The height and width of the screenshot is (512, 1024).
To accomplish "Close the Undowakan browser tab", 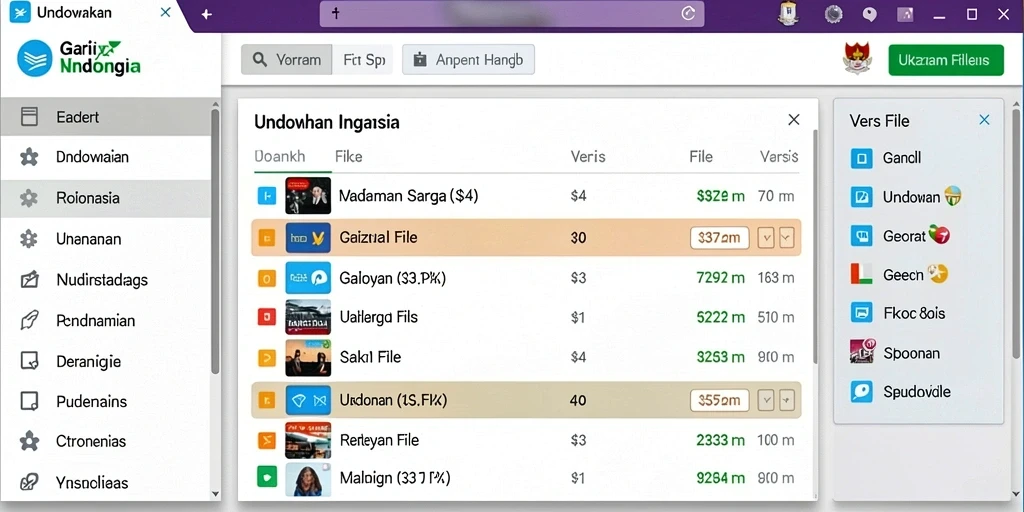I will pyautogui.click(x=166, y=12).
